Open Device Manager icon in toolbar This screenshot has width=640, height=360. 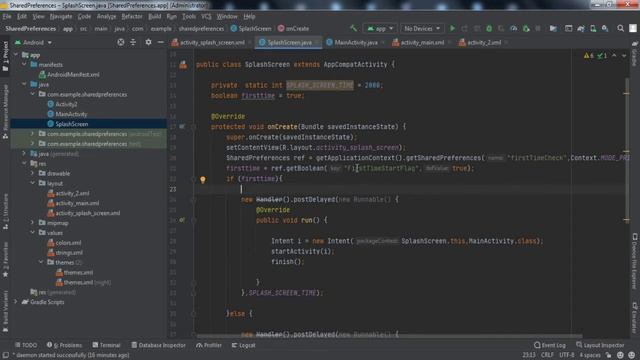tap(593, 28)
